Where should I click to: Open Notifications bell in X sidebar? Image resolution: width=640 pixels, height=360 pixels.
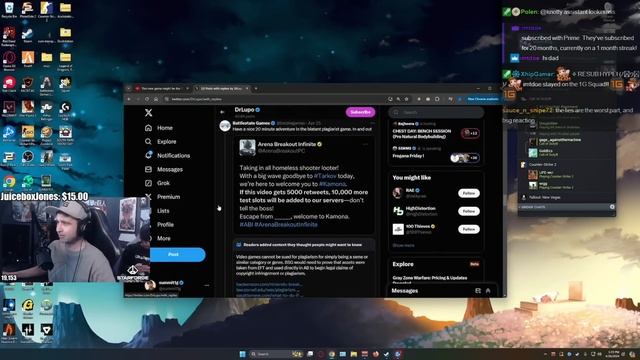point(167,156)
